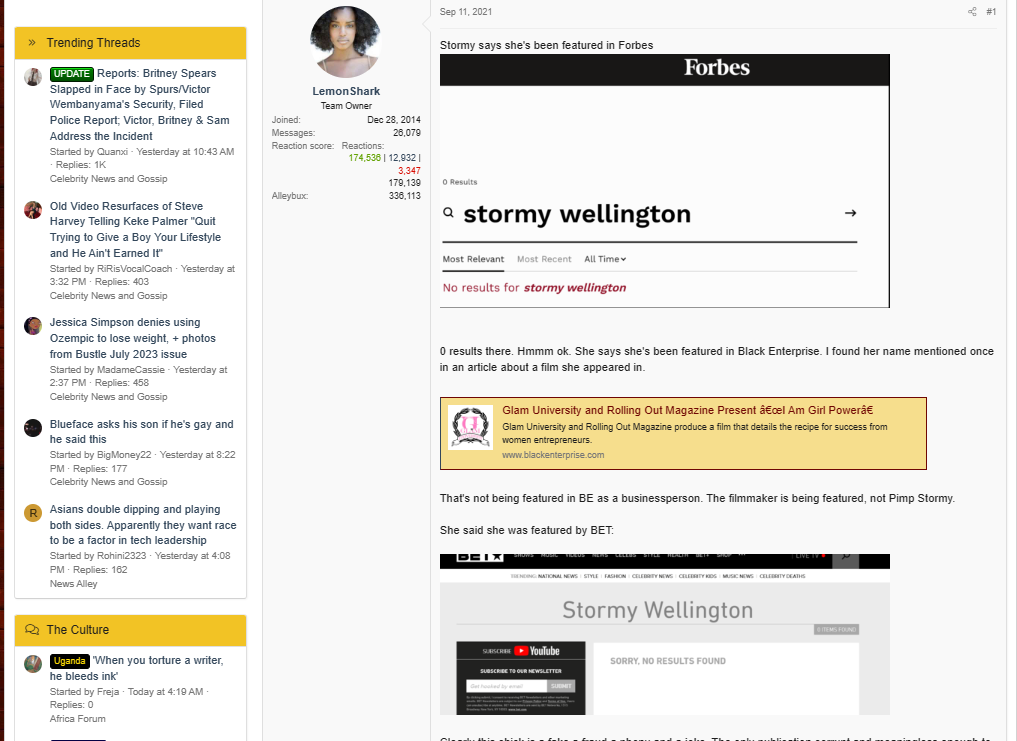Screen dimensions: 1017x741
Task: Select Most Recent tab in Forbes image
Action: point(544,259)
